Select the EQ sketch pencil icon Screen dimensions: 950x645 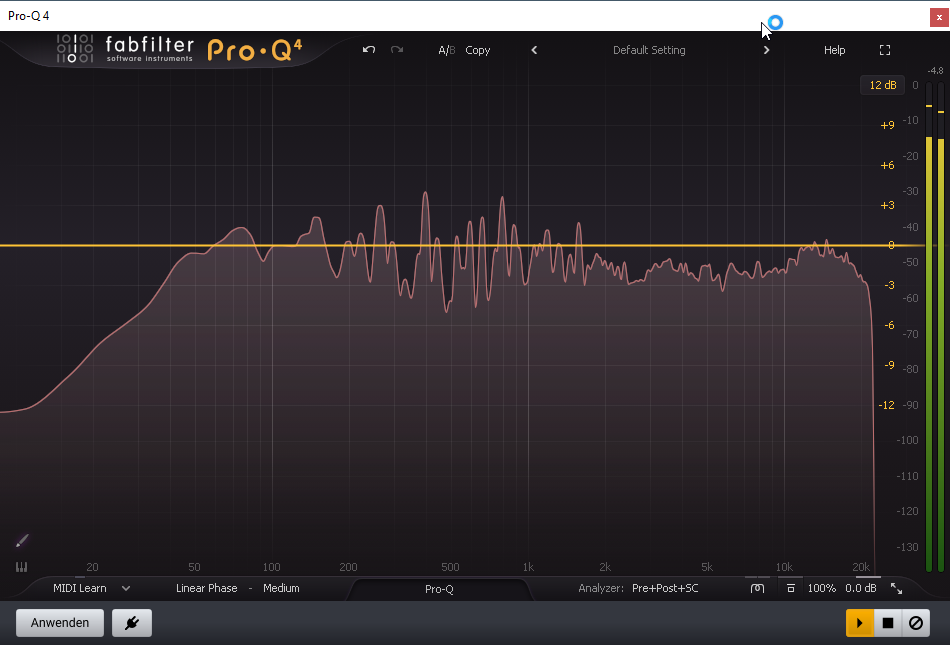(x=22, y=541)
